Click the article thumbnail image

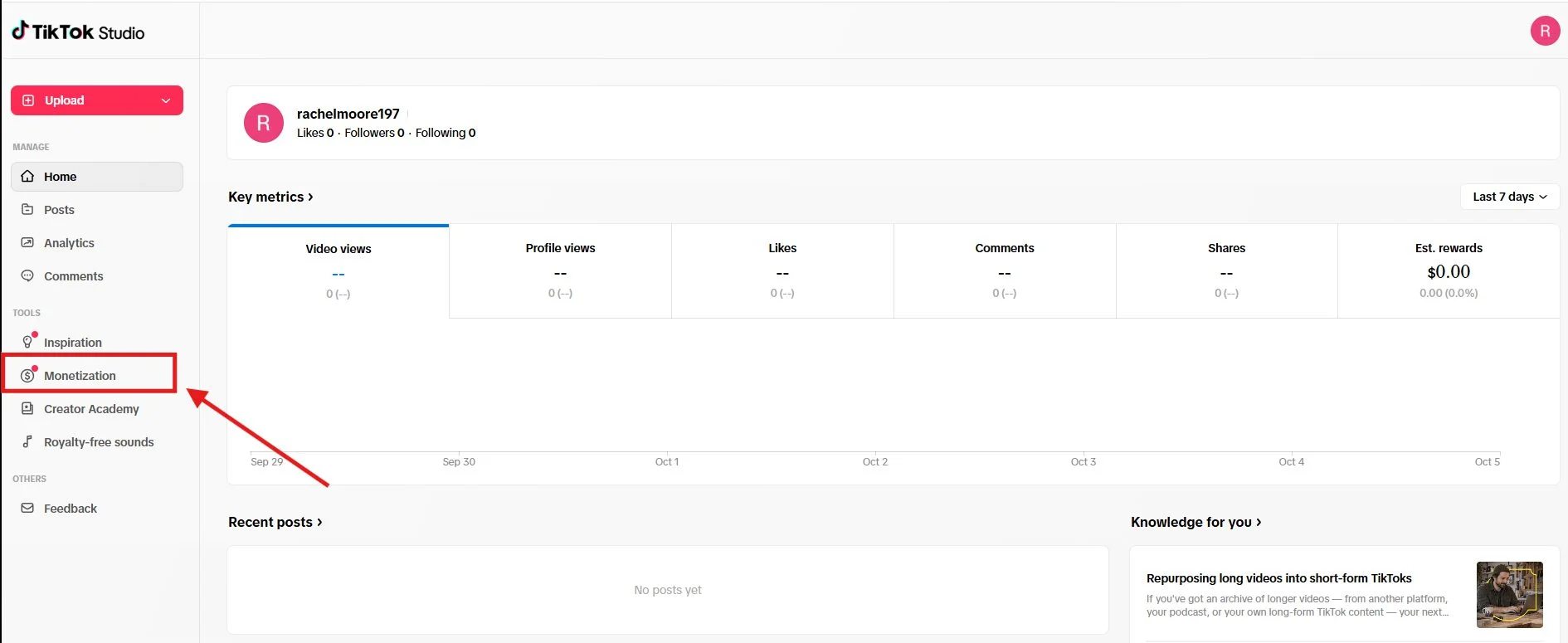click(1510, 595)
